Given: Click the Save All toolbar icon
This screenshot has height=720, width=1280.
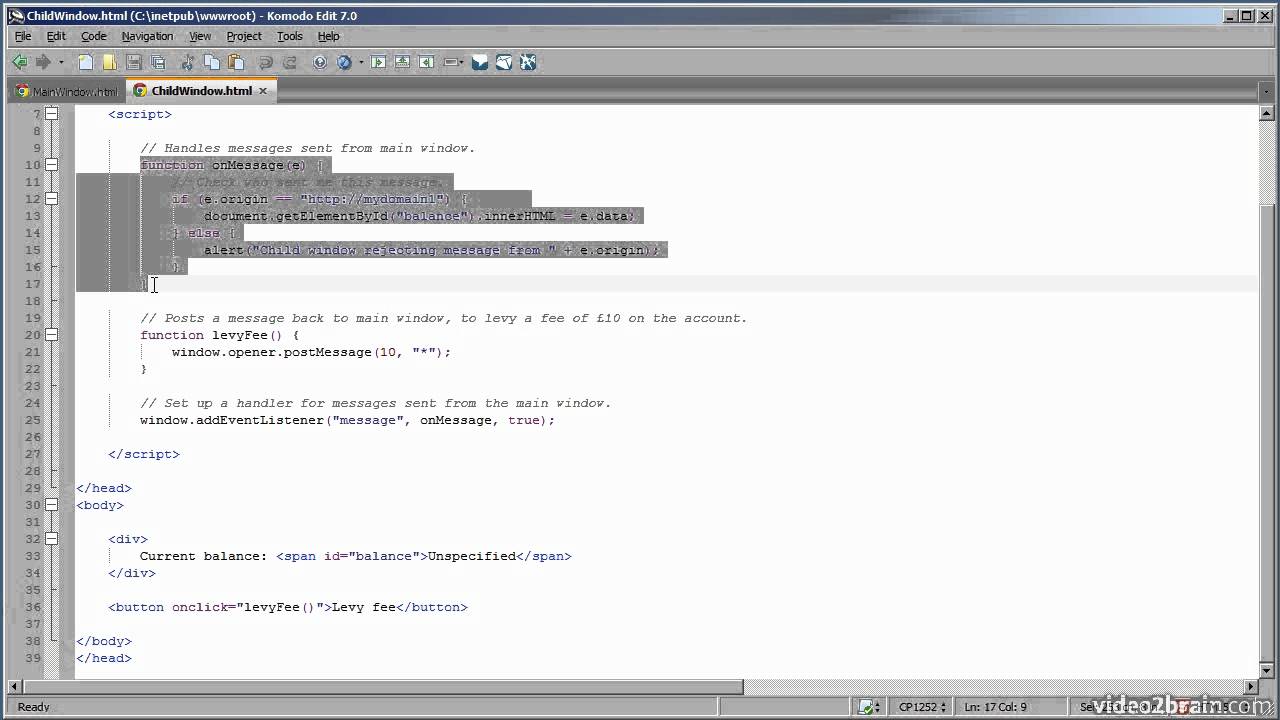Looking at the screenshot, I should coord(158,62).
